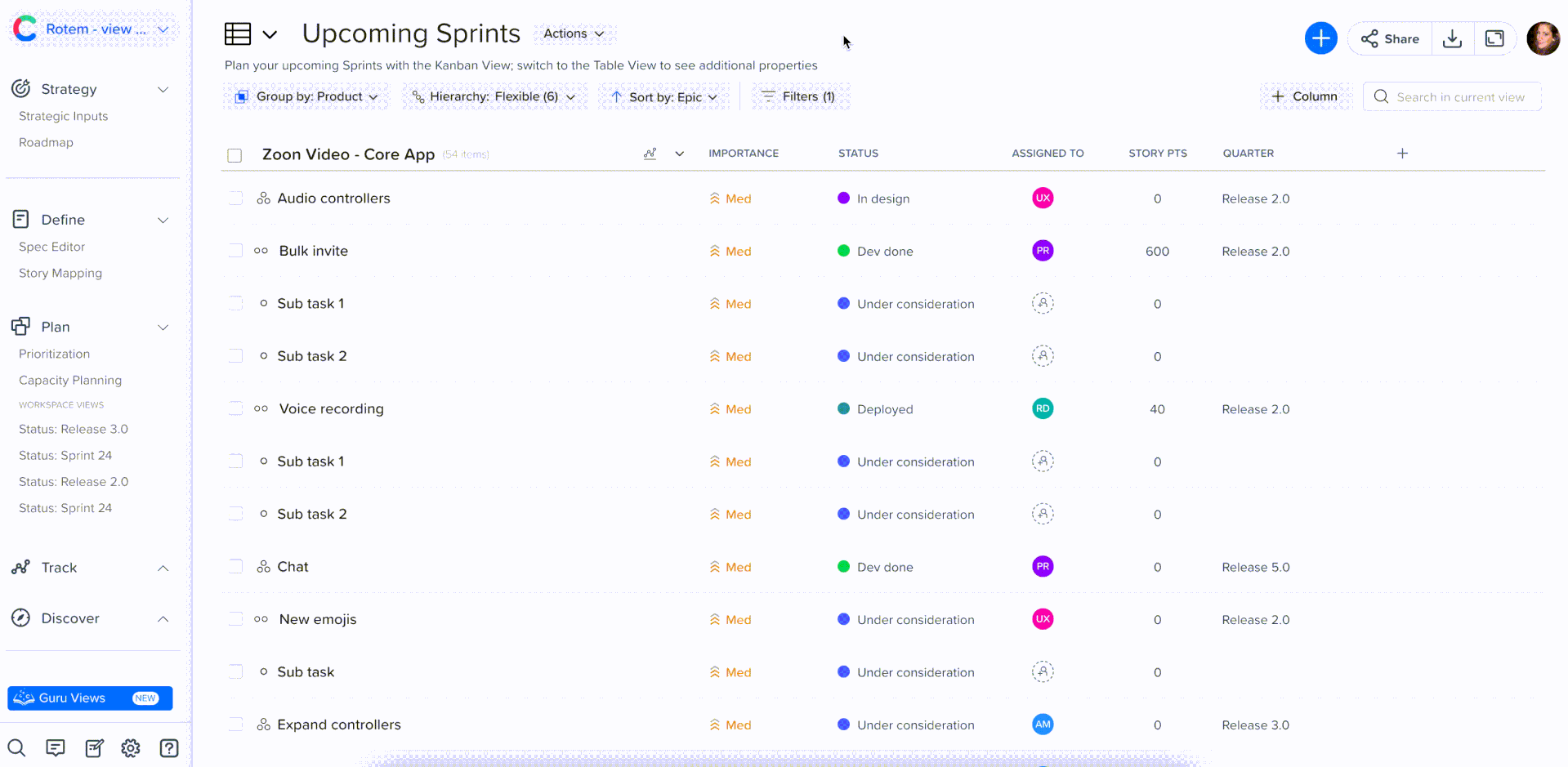The height and width of the screenshot is (767, 1568).
Task: Click the PR avatar for Chat
Action: coord(1043,566)
